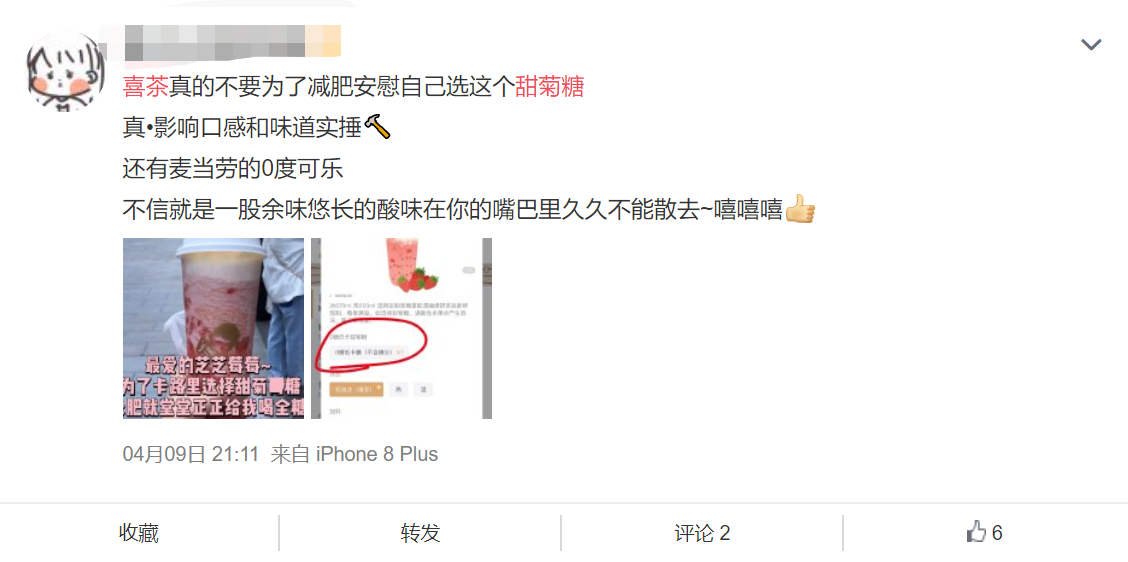Open the poster's cartoon avatar
This screenshot has width=1128, height=562.
pyautogui.click(x=66, y=73)
